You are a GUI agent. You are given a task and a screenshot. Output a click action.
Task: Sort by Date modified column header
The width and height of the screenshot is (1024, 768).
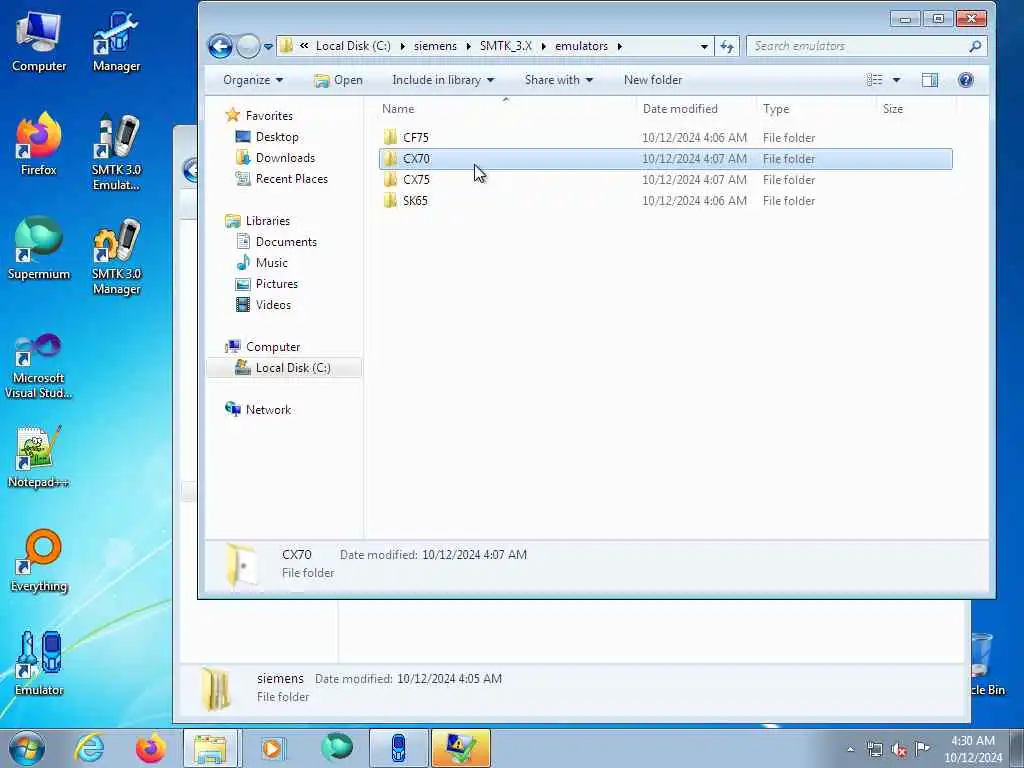(696, 109)
